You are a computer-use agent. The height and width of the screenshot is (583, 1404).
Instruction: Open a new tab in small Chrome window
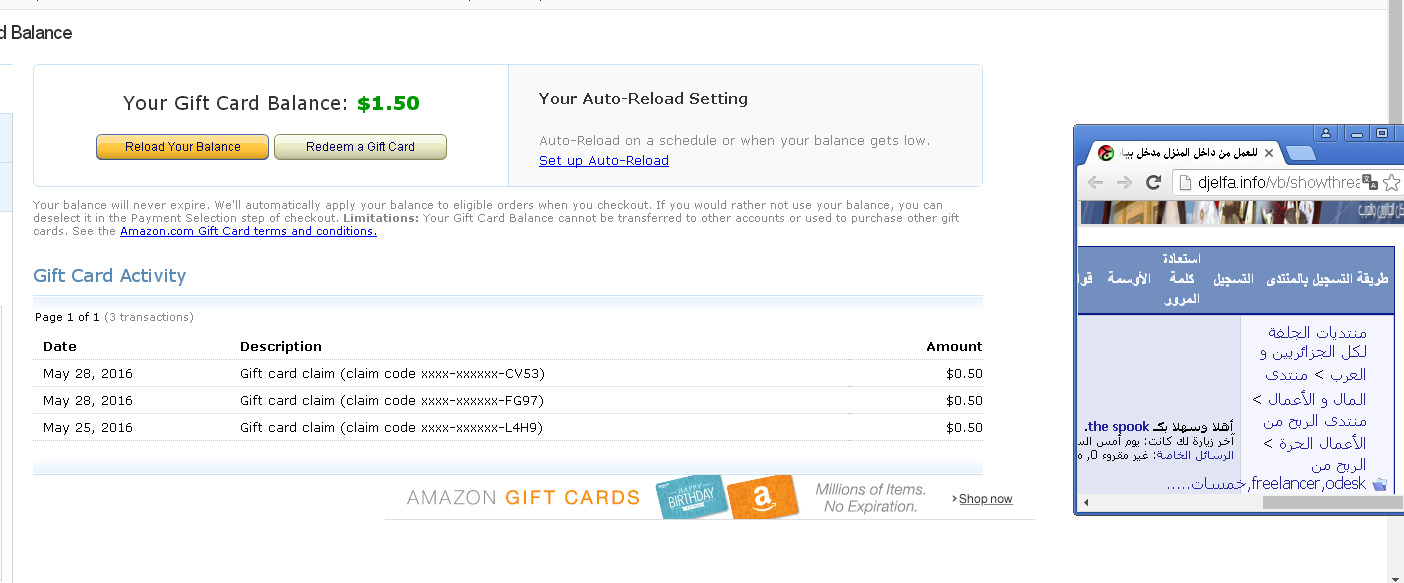[1299, 153]
